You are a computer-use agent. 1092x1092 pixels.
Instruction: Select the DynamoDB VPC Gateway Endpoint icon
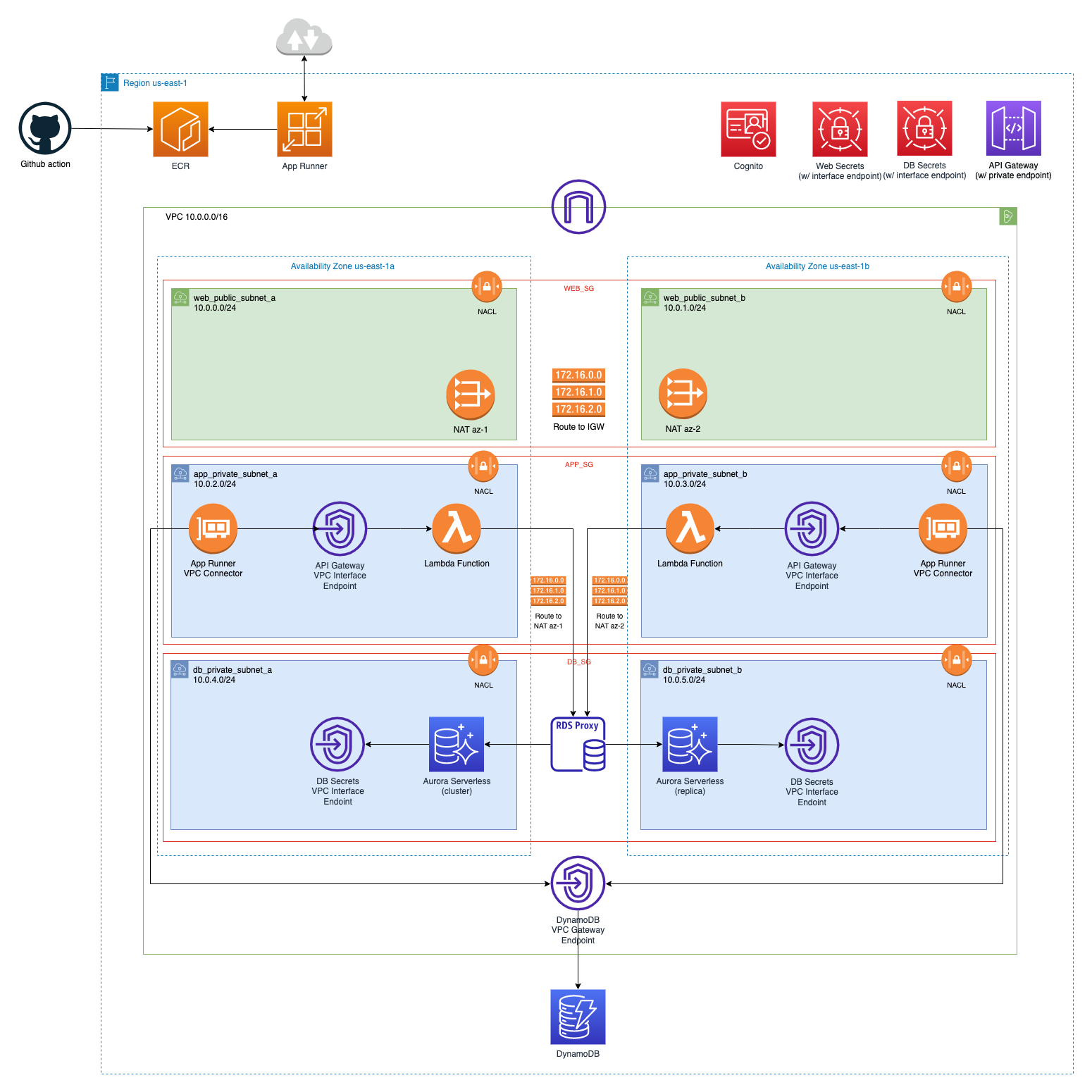578,883
